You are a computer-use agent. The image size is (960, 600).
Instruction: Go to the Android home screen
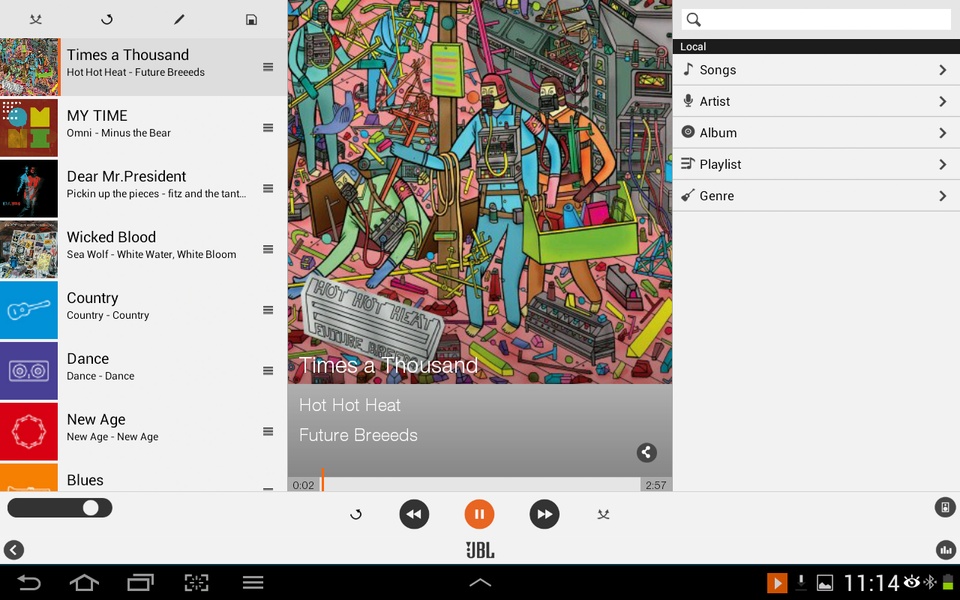[x=84, y=582]
